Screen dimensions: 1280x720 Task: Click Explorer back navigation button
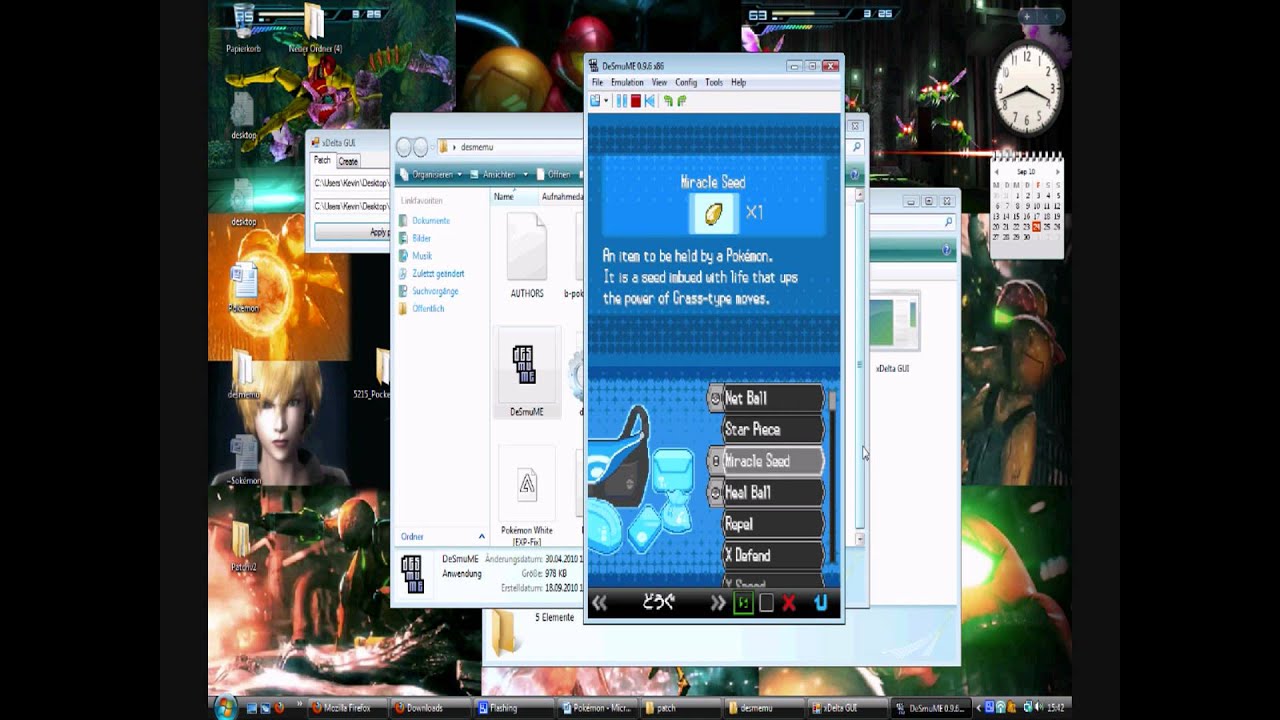coord(404,147)
